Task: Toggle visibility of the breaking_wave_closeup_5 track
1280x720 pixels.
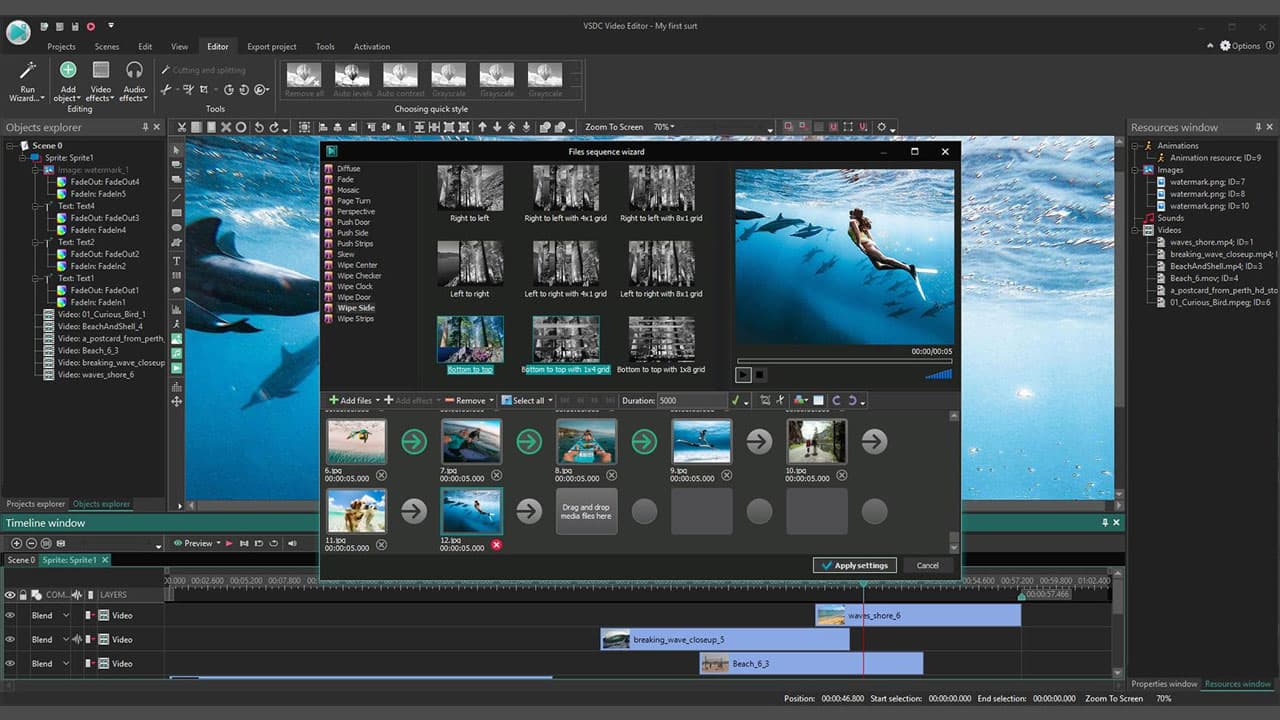Action: click(10, 639)
